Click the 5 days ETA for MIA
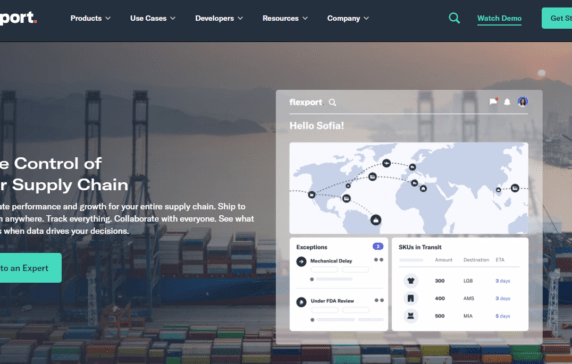572x364 pixels. (x=503, y=316)
